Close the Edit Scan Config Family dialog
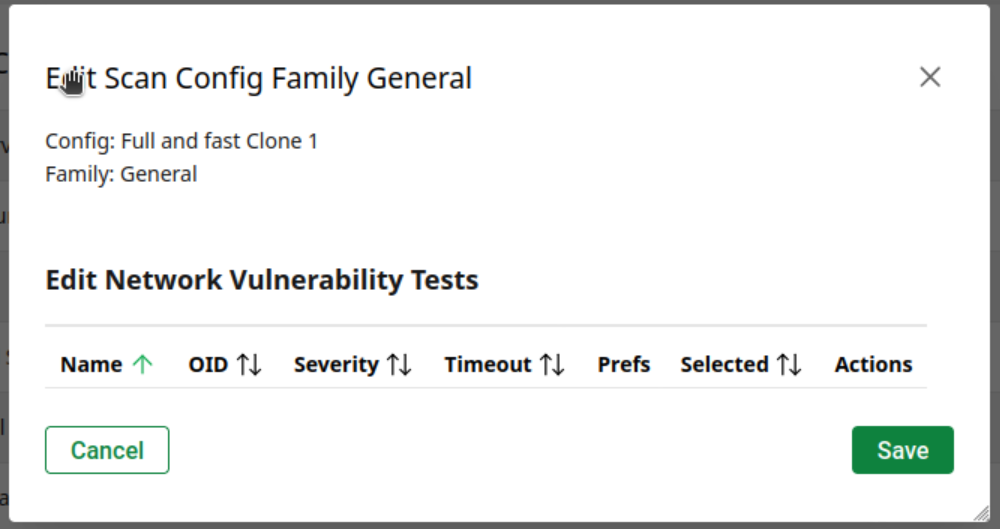 [930, 77]
